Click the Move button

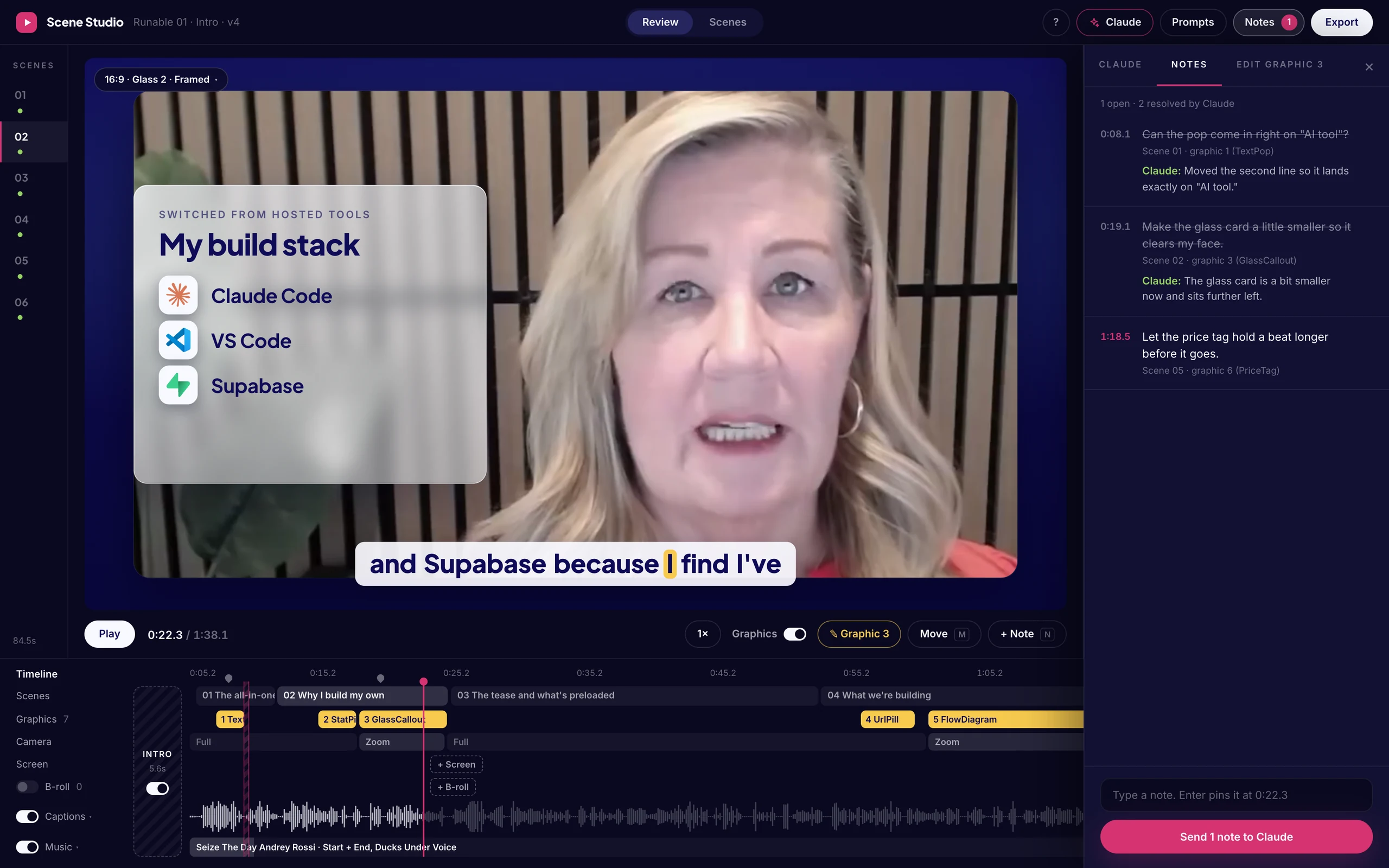point(944,634)
